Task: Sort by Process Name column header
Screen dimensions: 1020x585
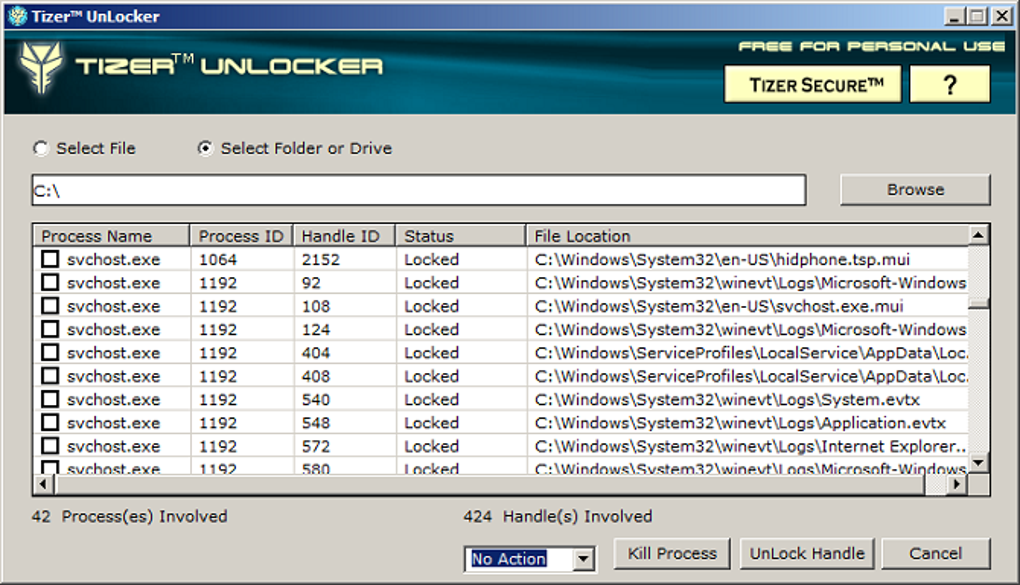Action: 111,236
